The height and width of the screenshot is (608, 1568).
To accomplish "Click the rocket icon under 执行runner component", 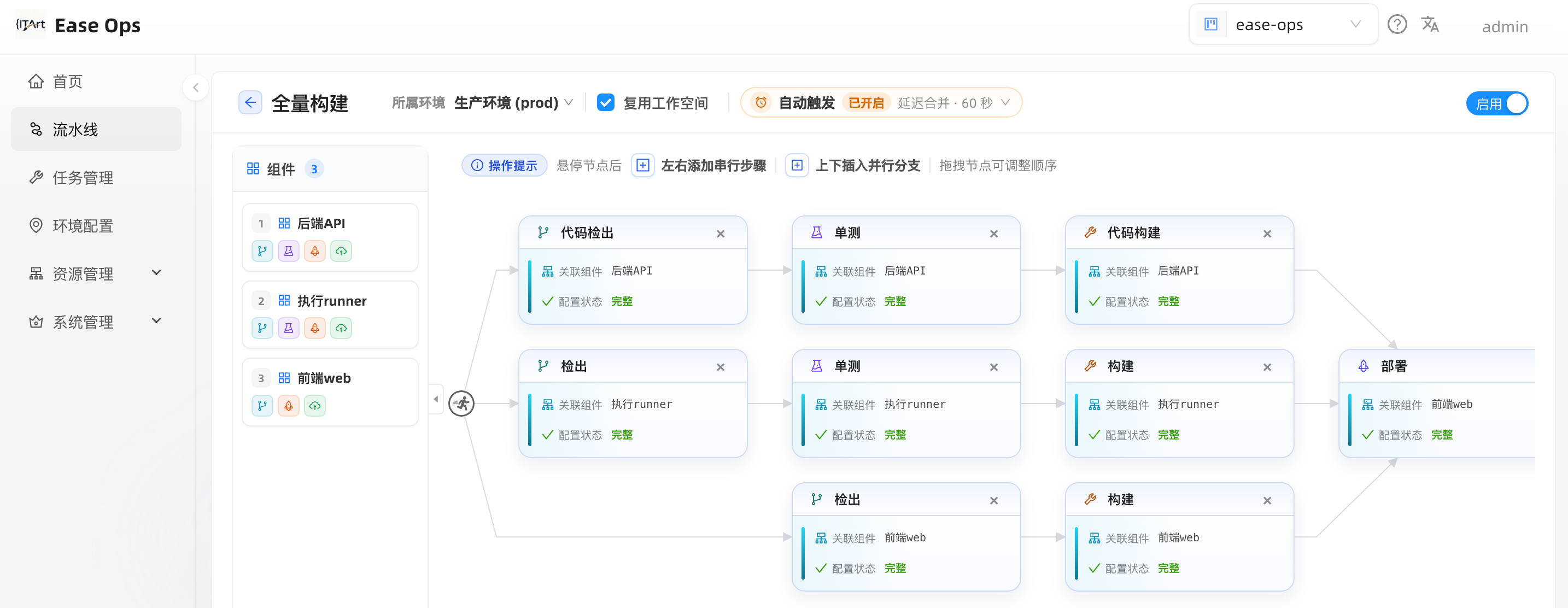I will click(315, 328).
